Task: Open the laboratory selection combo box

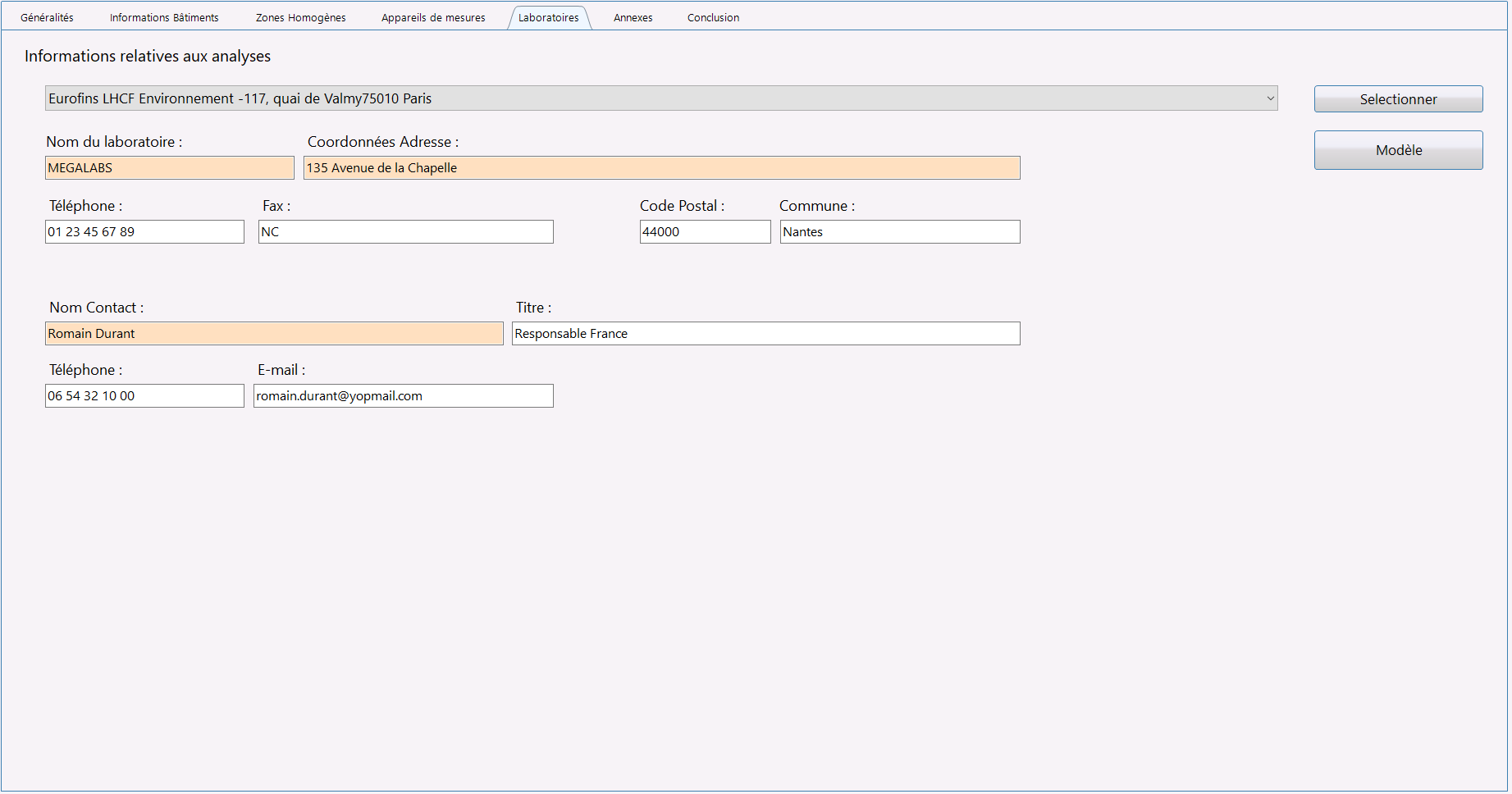Action: [x=661, y=98]
